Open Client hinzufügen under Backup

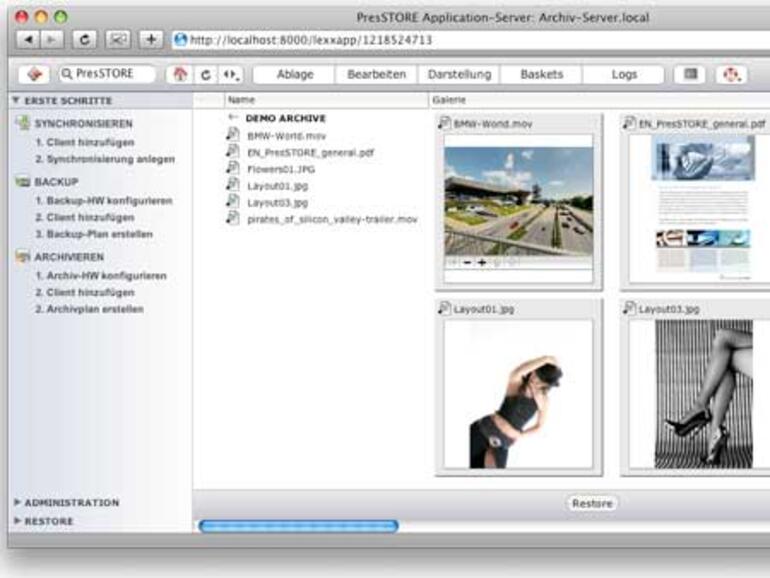pos(85,218)
